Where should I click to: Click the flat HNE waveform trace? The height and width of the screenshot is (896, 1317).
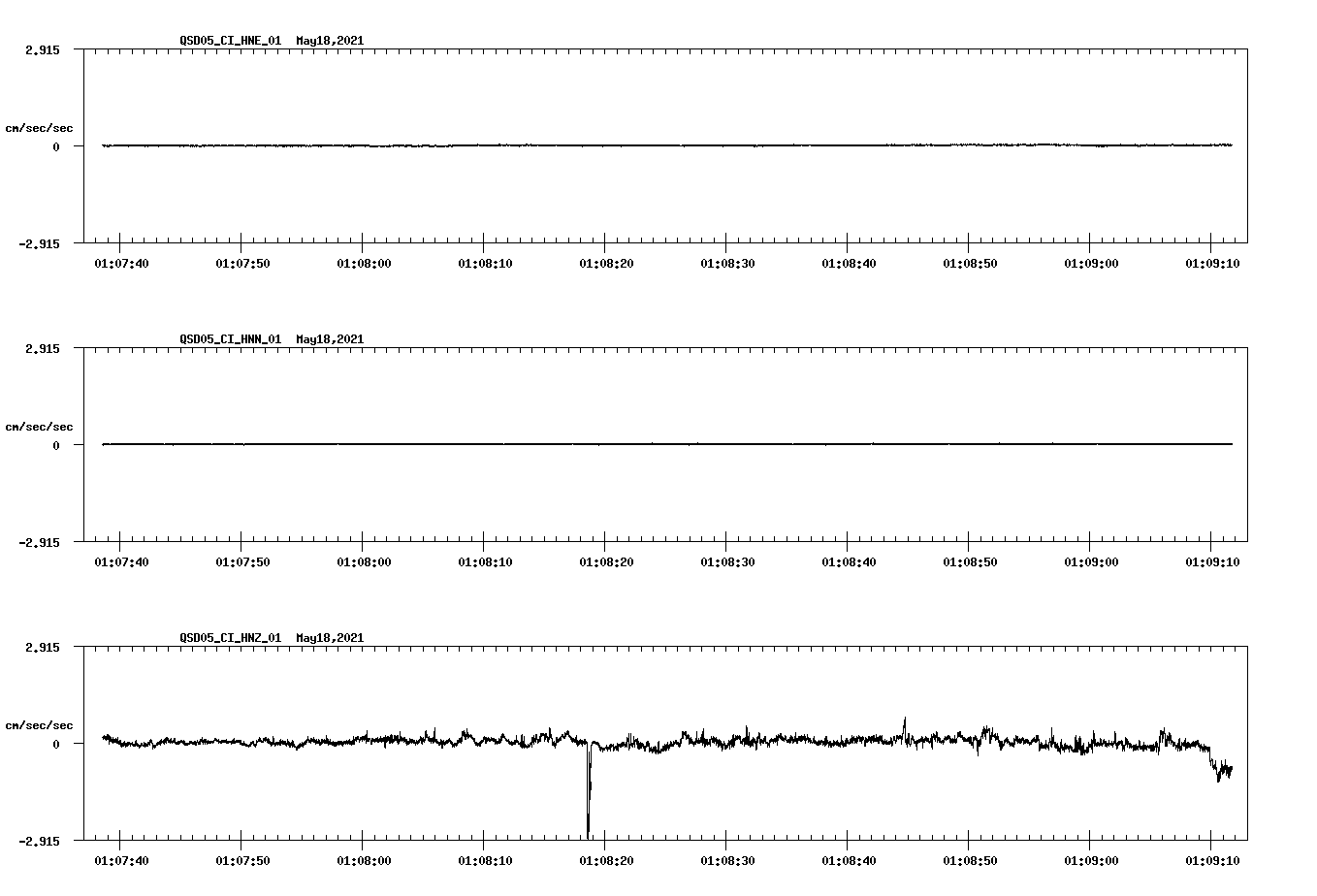coord(582,145)
